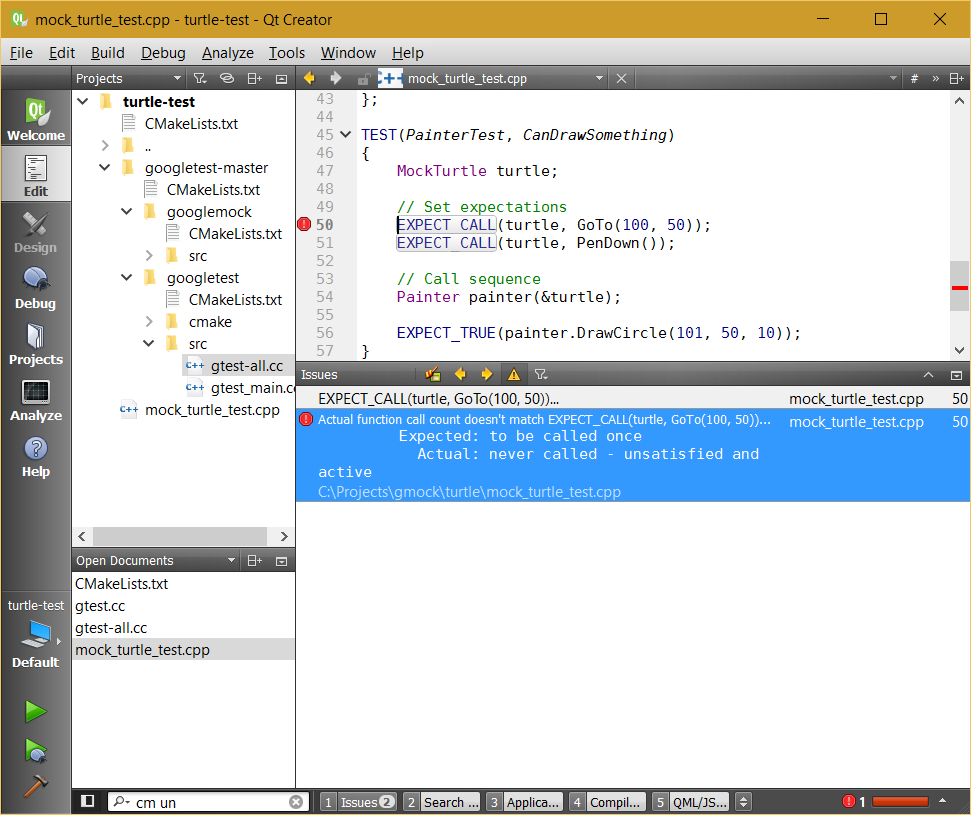The height and width of the screenshot is (815, 971).
Task: Click the green Run button
Action: click(36, 712)
